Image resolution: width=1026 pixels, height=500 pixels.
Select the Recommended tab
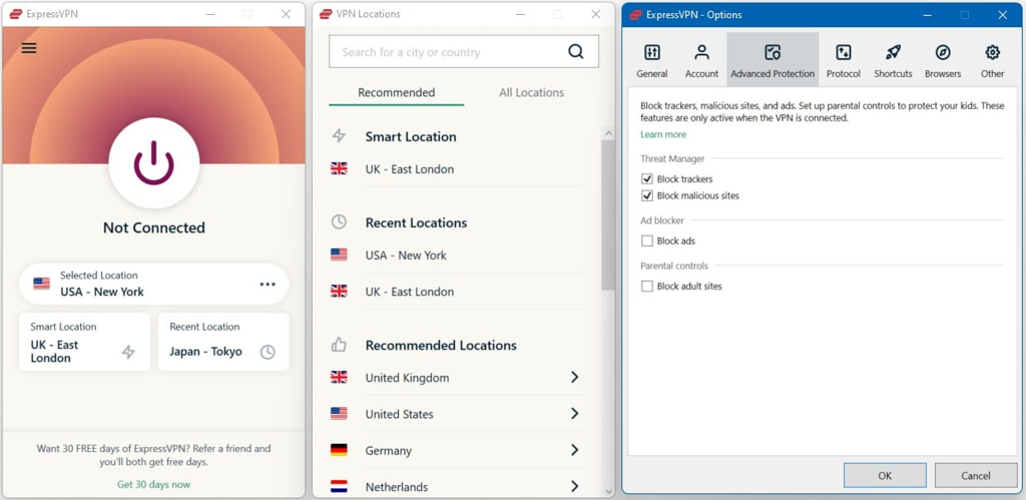pos(396,93)
